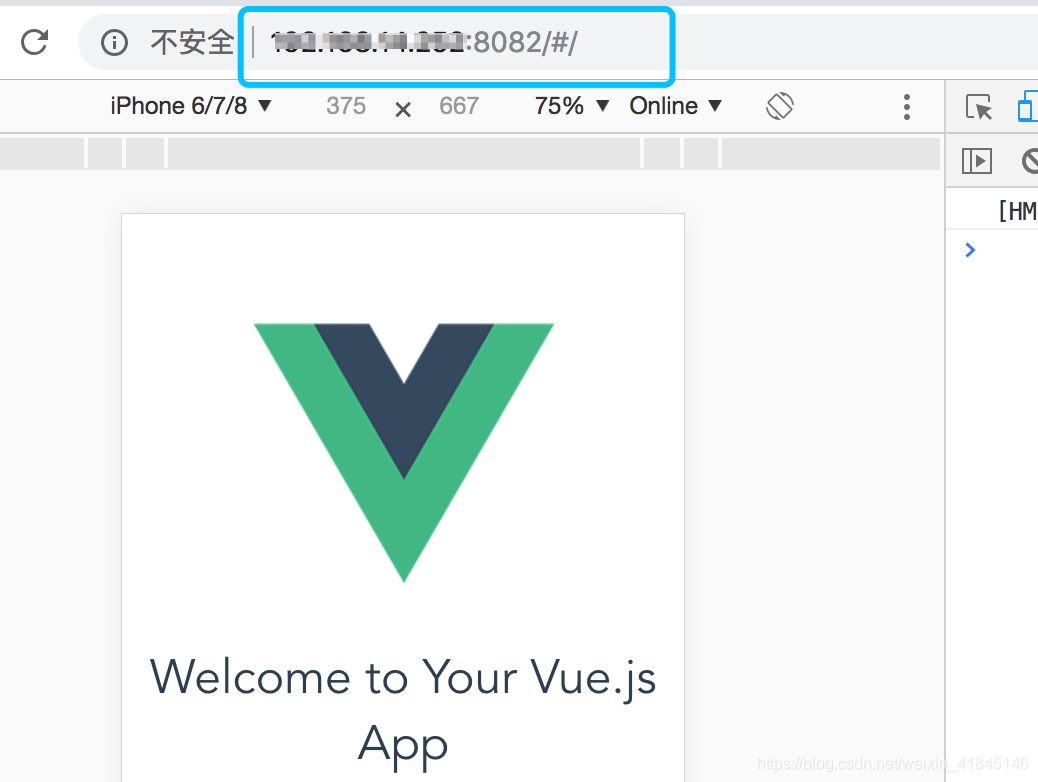
Task: Click the 不安全 security label
Action: pyautogui.click(x=191, y=42)
